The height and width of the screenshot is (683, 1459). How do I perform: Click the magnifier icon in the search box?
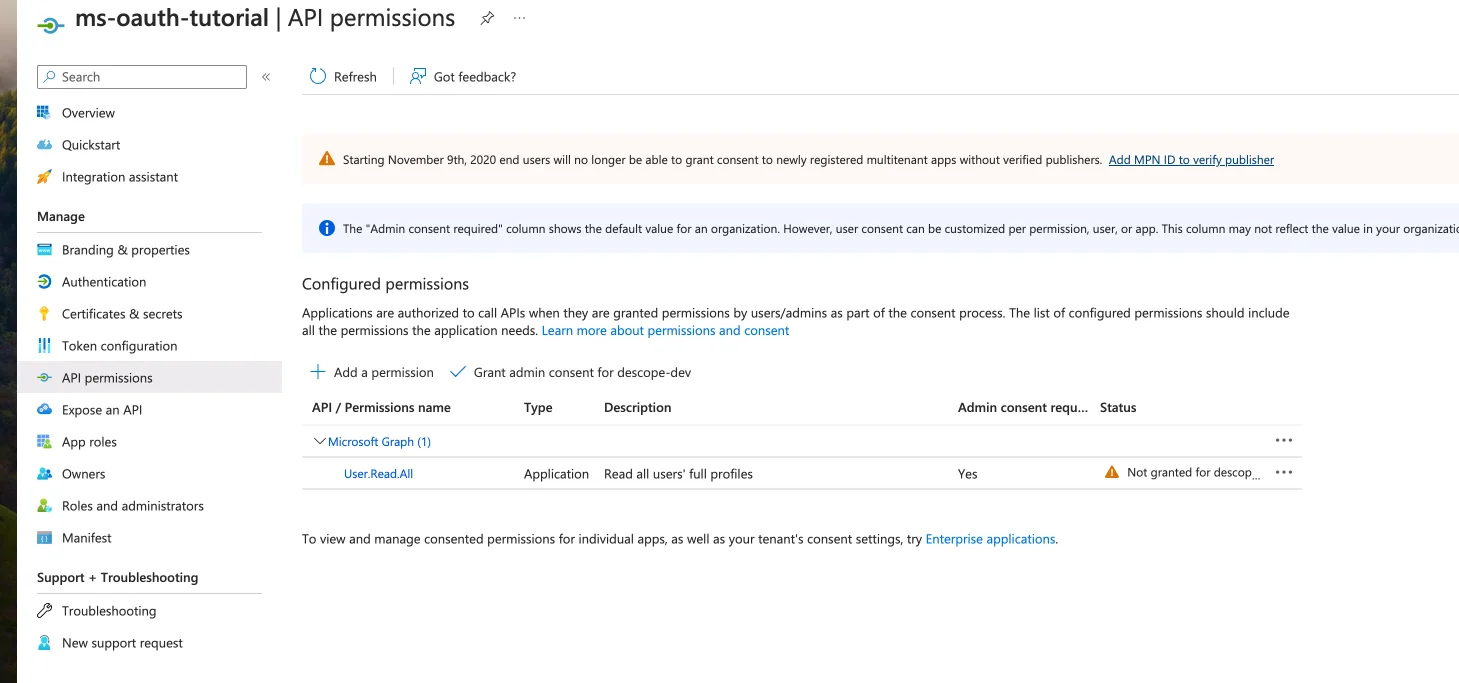[49, 77]
